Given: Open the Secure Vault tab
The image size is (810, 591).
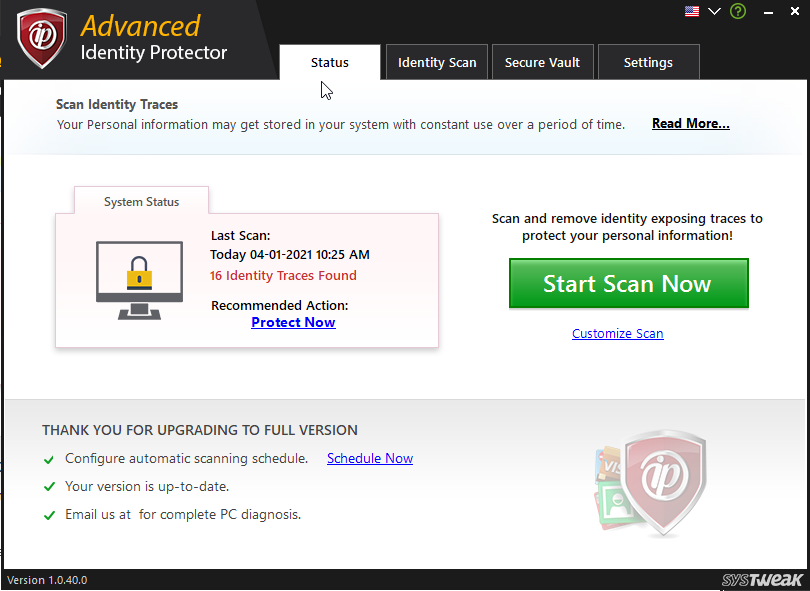Looking at the screenshot, I should point(542,61).
